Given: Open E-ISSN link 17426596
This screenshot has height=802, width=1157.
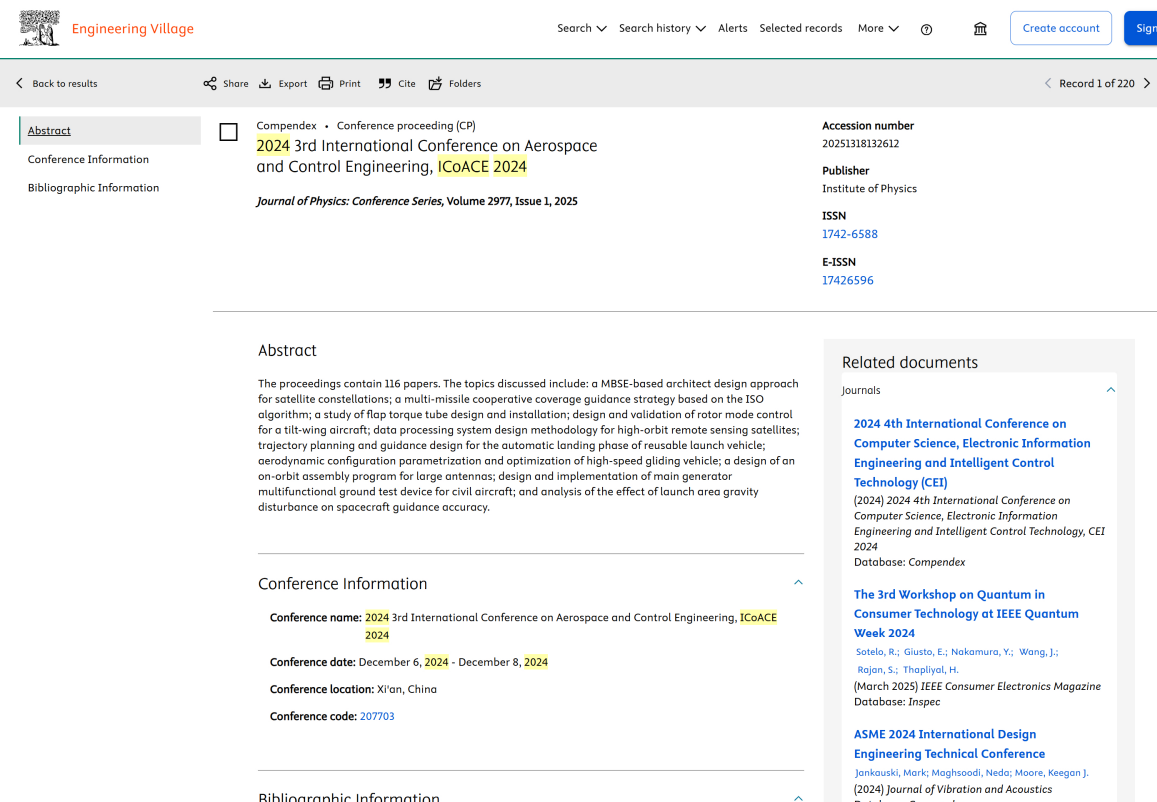Looking at the screenshot, I should [x=848, y=280].
